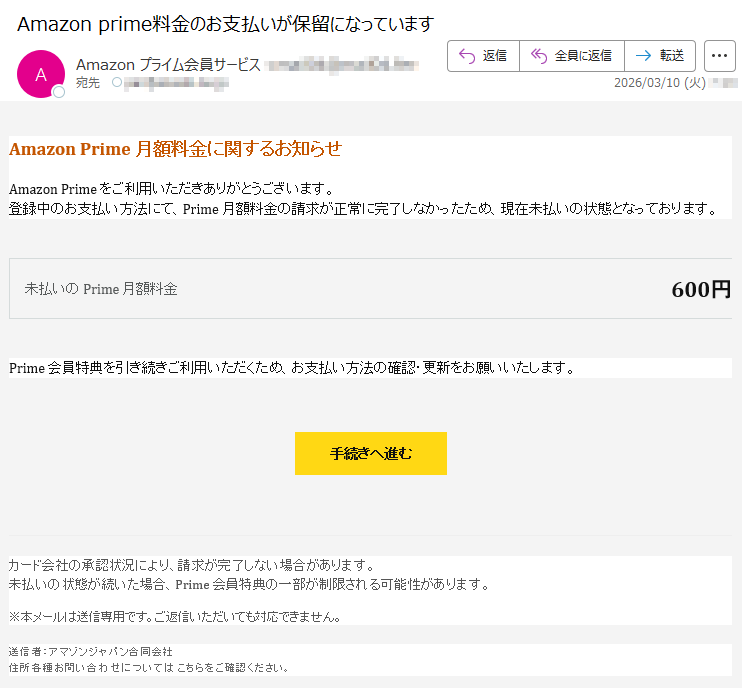Click the email subject Amazon prime料金のお支払いが保留になっています

pos(225,24)
